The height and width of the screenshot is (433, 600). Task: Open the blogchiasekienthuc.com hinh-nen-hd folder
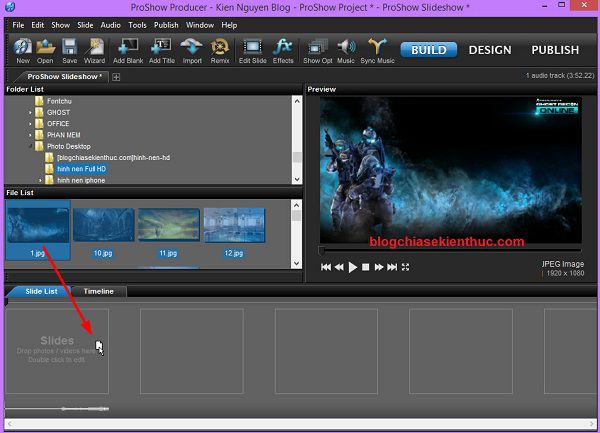(113, 158)
